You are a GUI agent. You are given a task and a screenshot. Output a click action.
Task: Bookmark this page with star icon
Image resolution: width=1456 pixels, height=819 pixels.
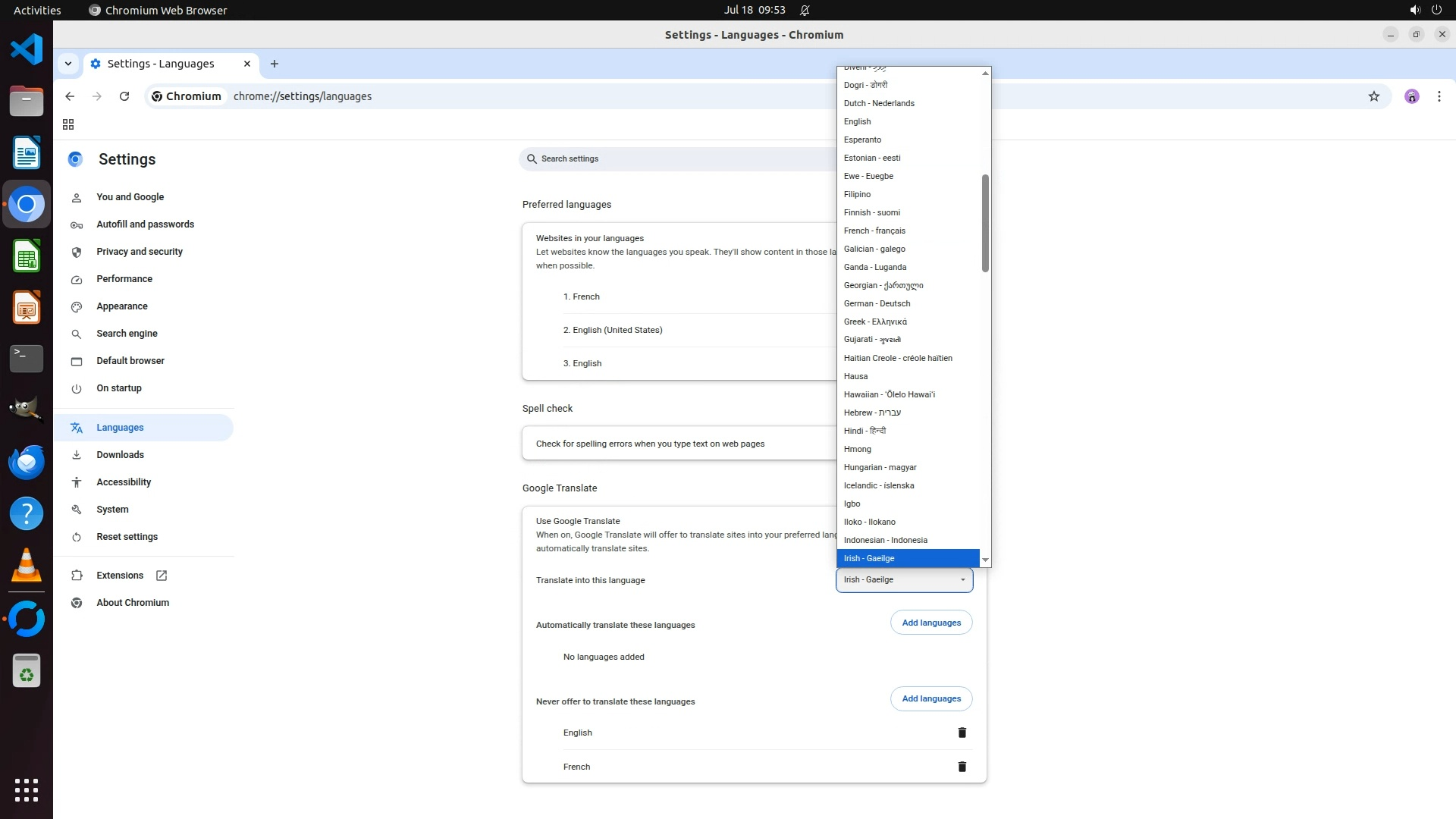[1373, 96]
